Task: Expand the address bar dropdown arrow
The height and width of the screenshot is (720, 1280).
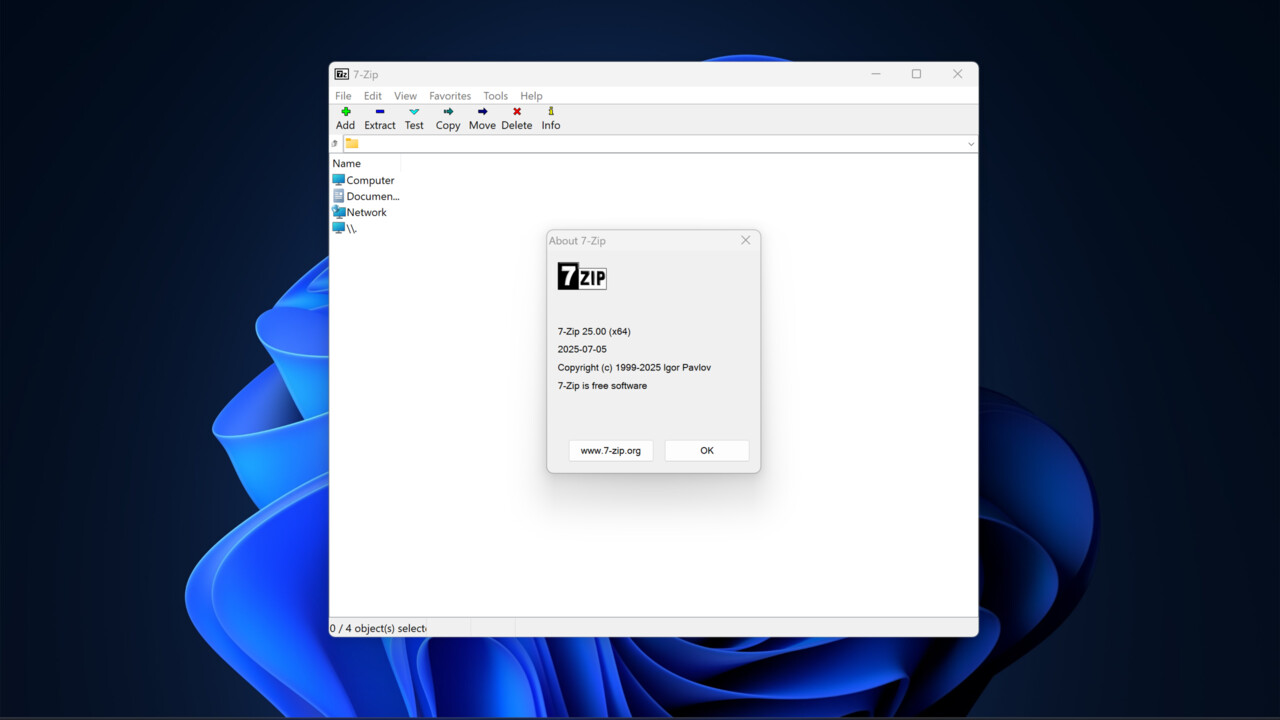Action: [x=970, y=144]
